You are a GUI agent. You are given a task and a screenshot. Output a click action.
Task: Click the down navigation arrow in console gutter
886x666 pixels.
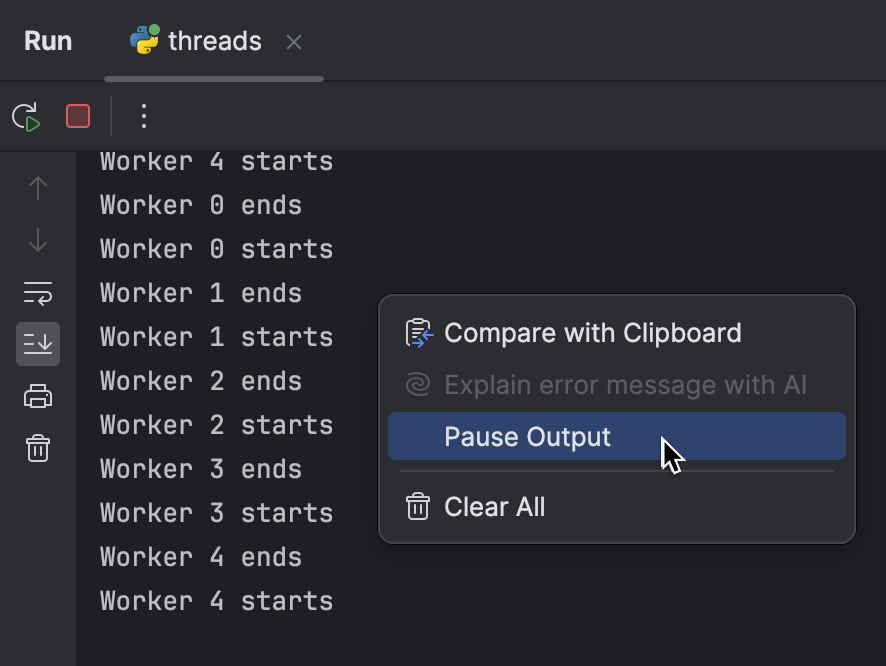point(37,240)
